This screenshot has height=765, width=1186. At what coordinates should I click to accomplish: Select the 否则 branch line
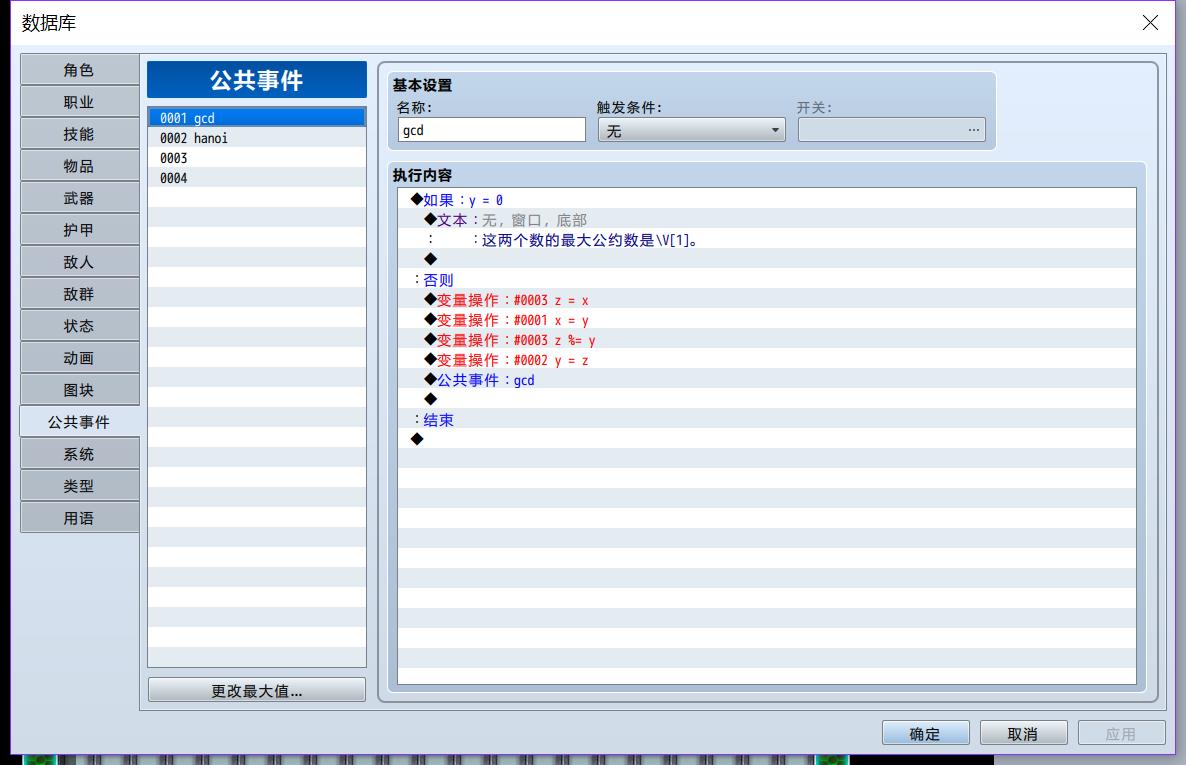pyautogui.click(x=766, y=280)
